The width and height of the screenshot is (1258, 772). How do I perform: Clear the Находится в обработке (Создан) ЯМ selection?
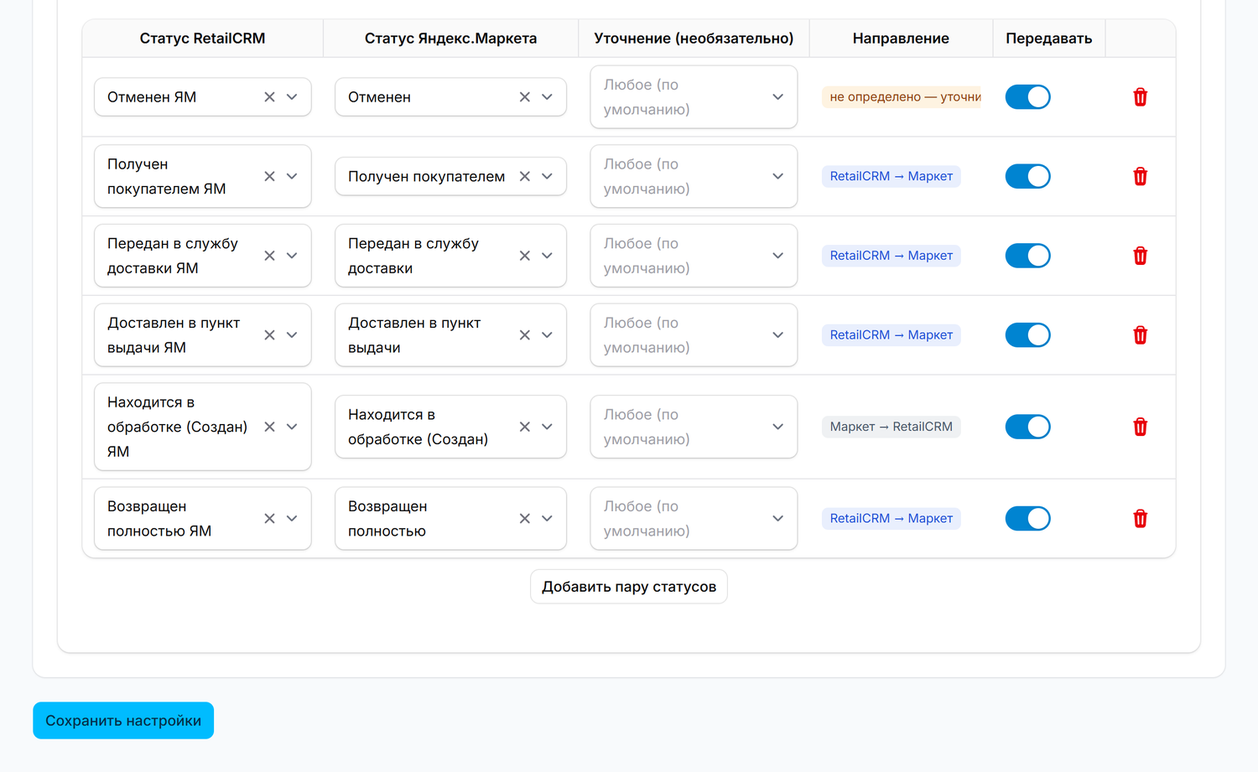click(x=269, y=427)
